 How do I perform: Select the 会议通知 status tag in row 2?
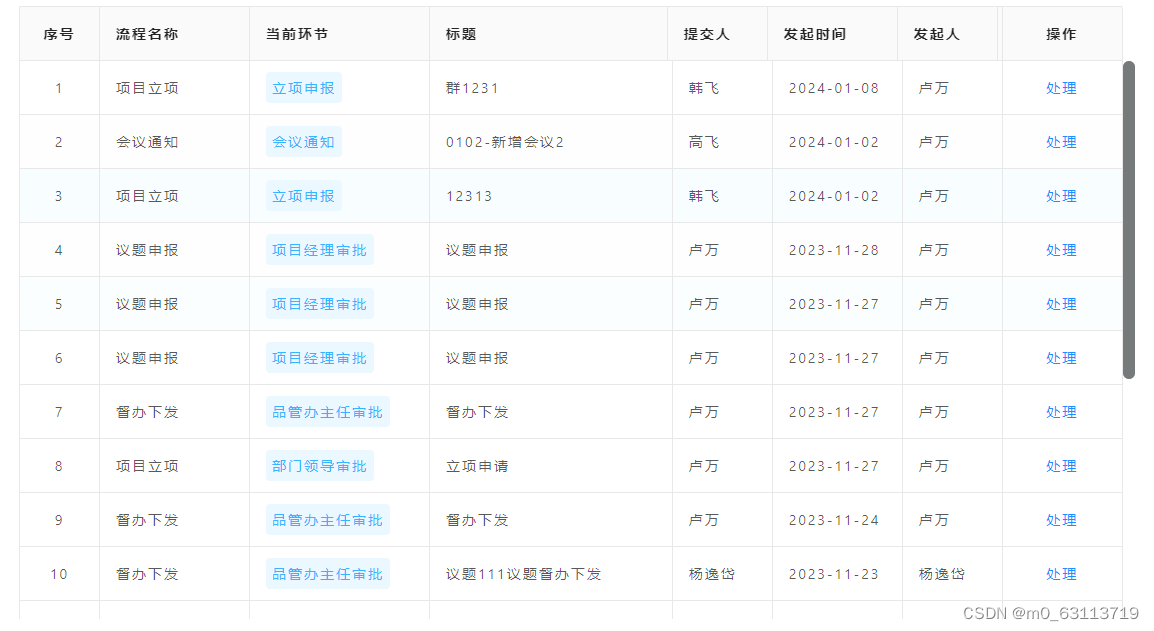(302, 142)
